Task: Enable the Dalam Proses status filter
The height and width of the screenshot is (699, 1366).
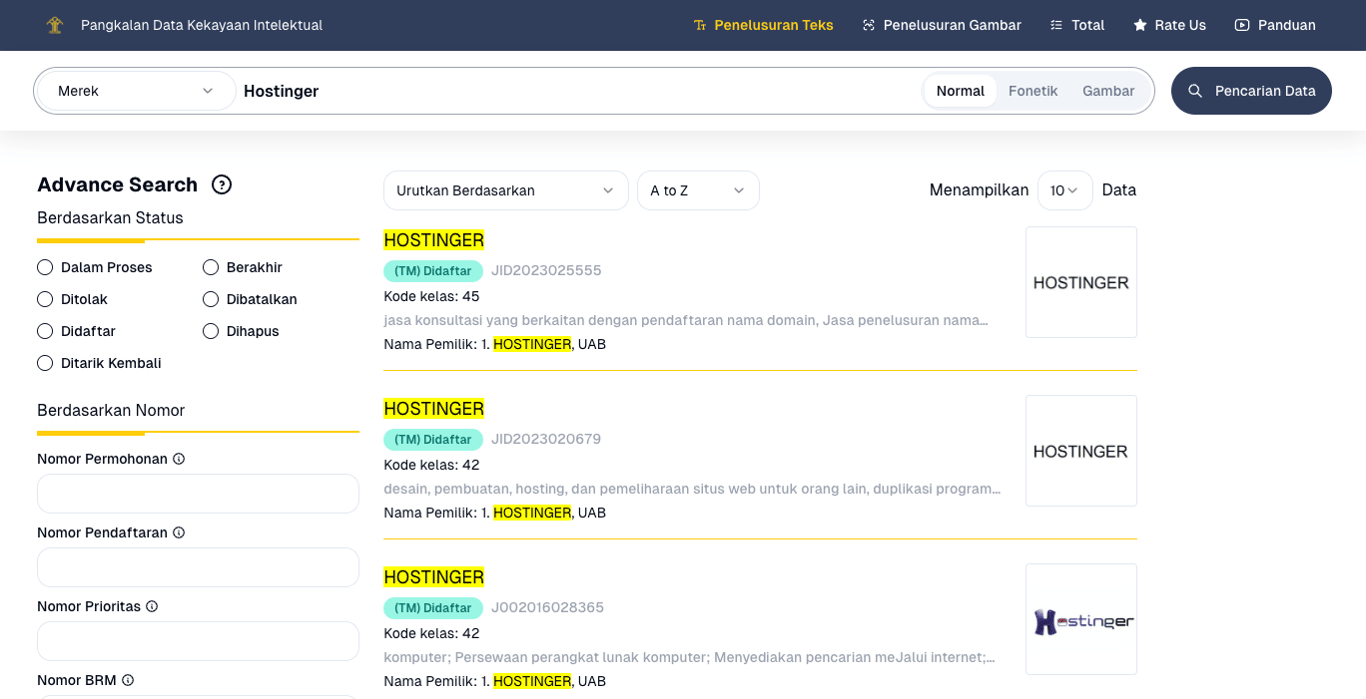Action: click(45, 267)
